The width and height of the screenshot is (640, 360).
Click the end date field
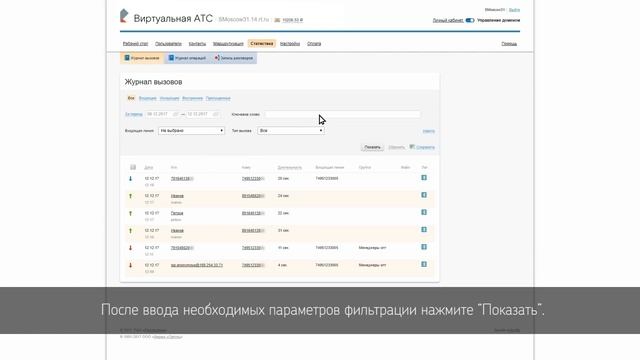click(199, 114)
